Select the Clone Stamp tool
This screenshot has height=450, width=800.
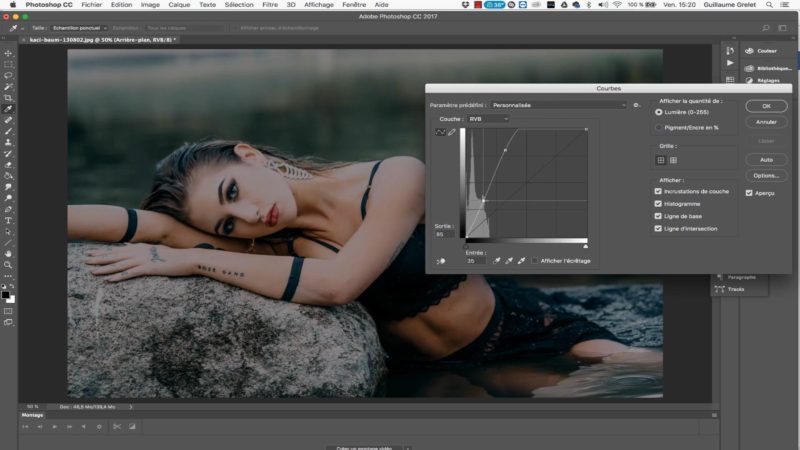tap(8, 142)
